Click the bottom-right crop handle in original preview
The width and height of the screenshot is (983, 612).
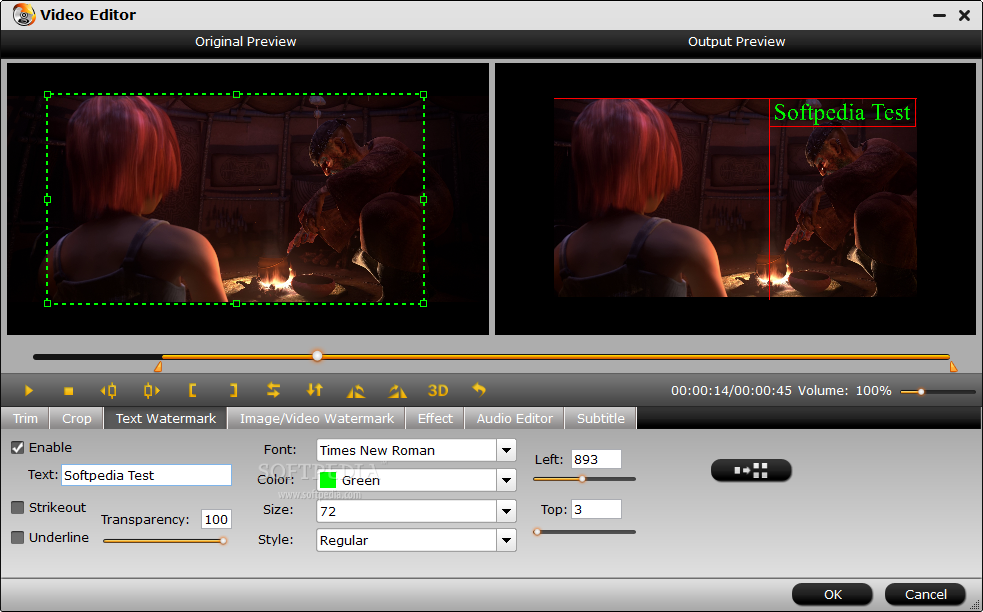[x=424, y=303]
